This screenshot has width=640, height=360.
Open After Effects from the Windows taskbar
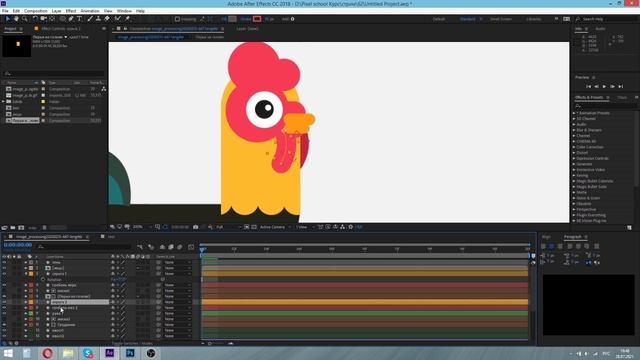(x=109, y=353)
